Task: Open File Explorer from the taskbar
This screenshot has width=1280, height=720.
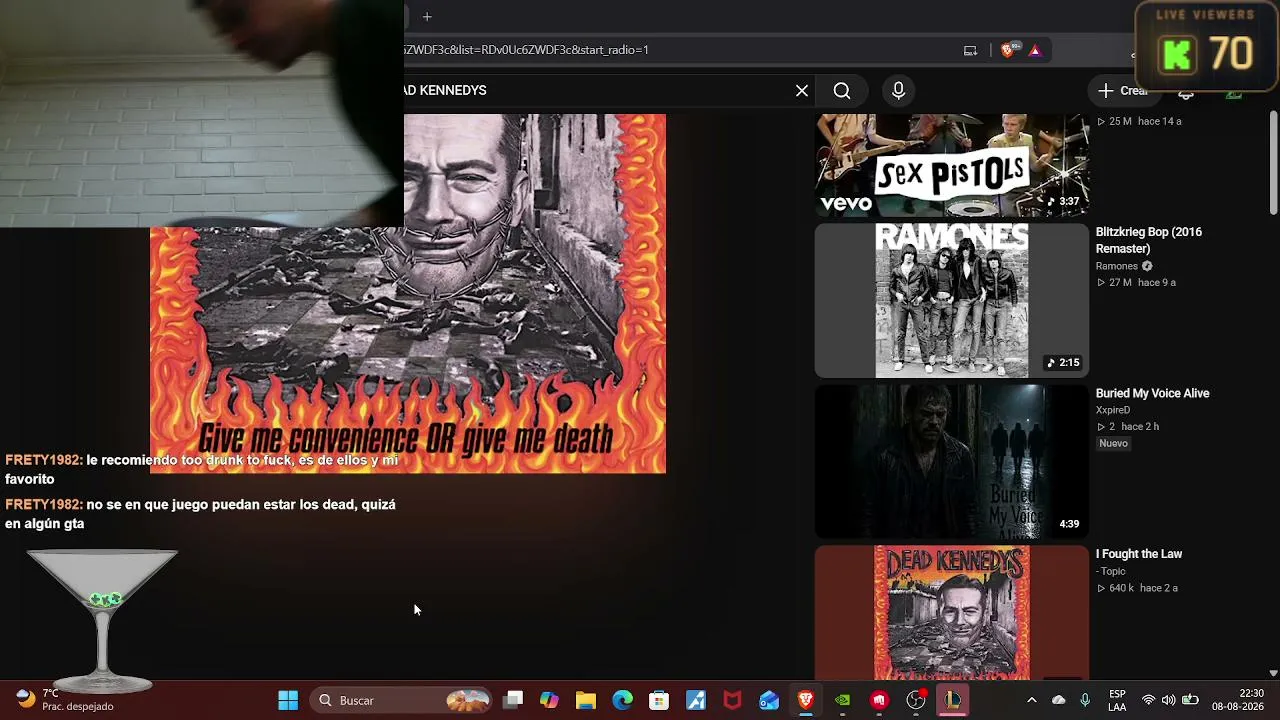Action: pos(586,701)
